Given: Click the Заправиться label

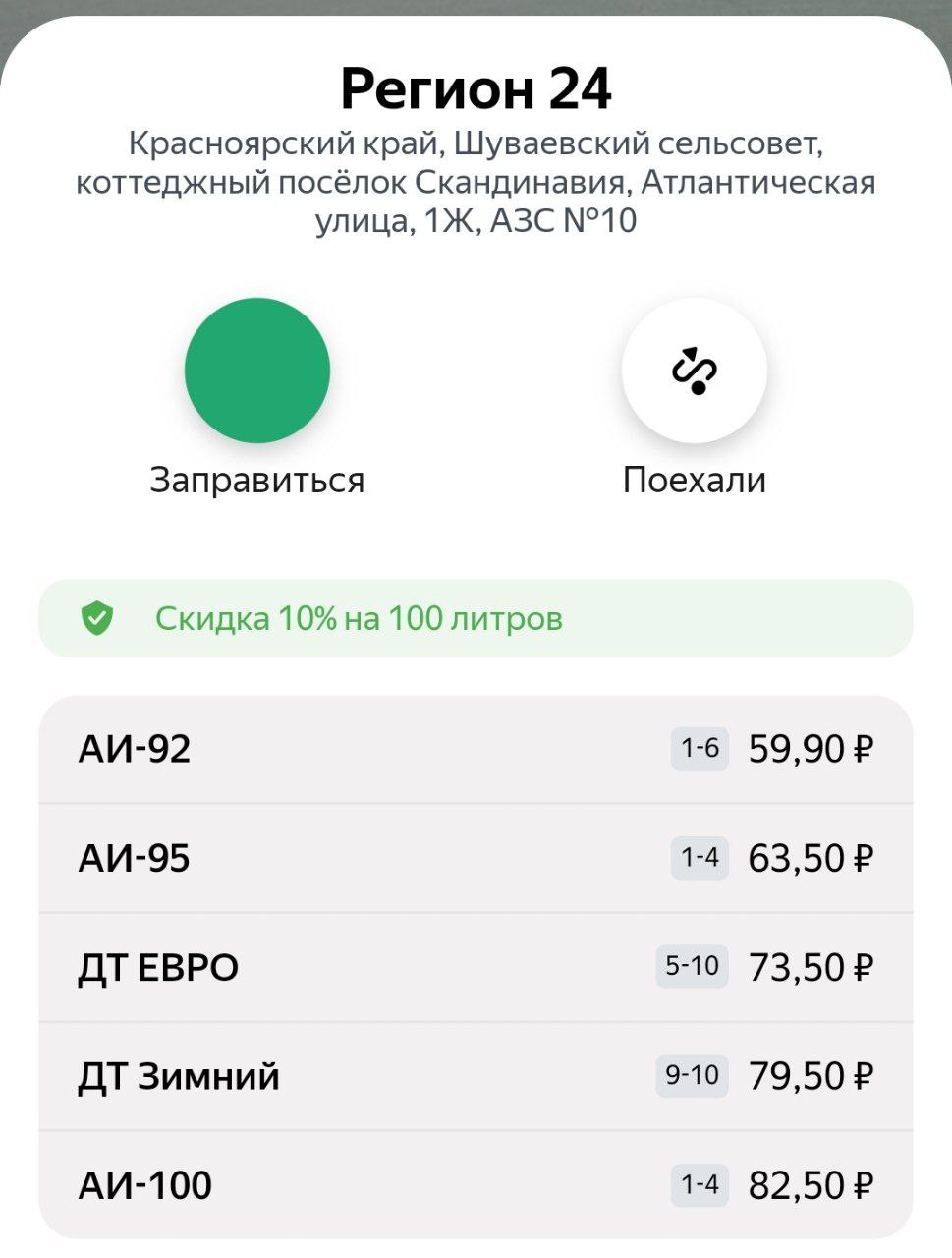Looking at the screenshot, I should [257, 481].
